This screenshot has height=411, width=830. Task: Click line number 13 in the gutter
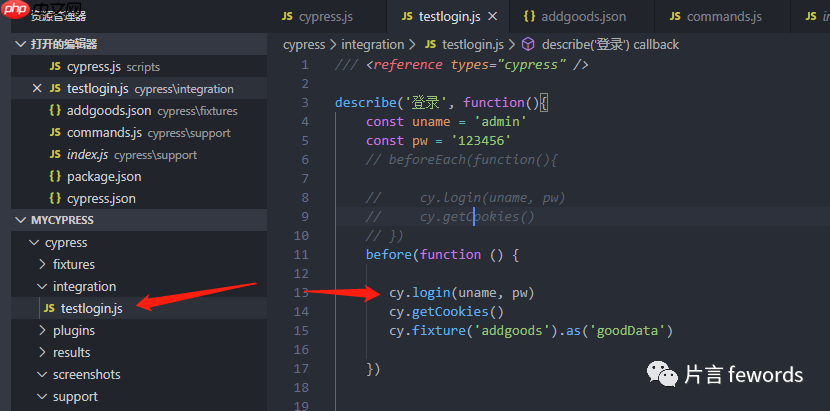(x=302, y=293)
